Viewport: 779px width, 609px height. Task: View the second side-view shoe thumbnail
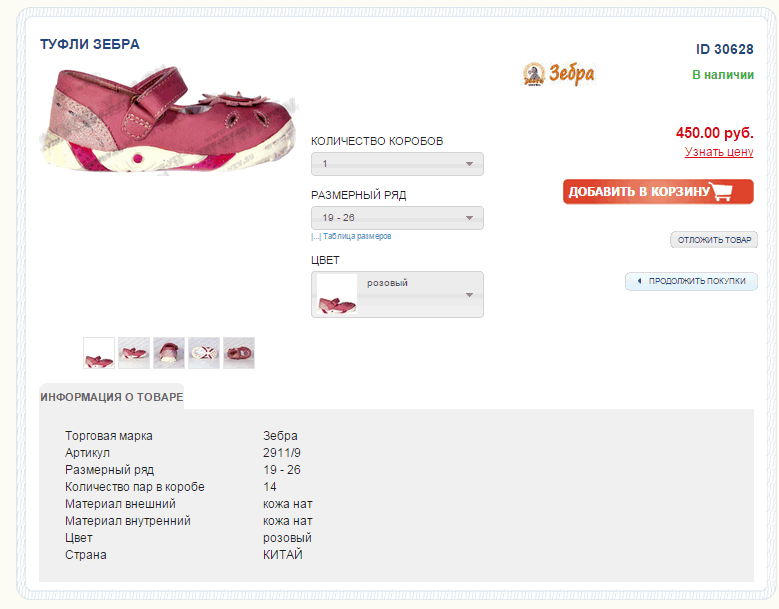pos(134,353)
